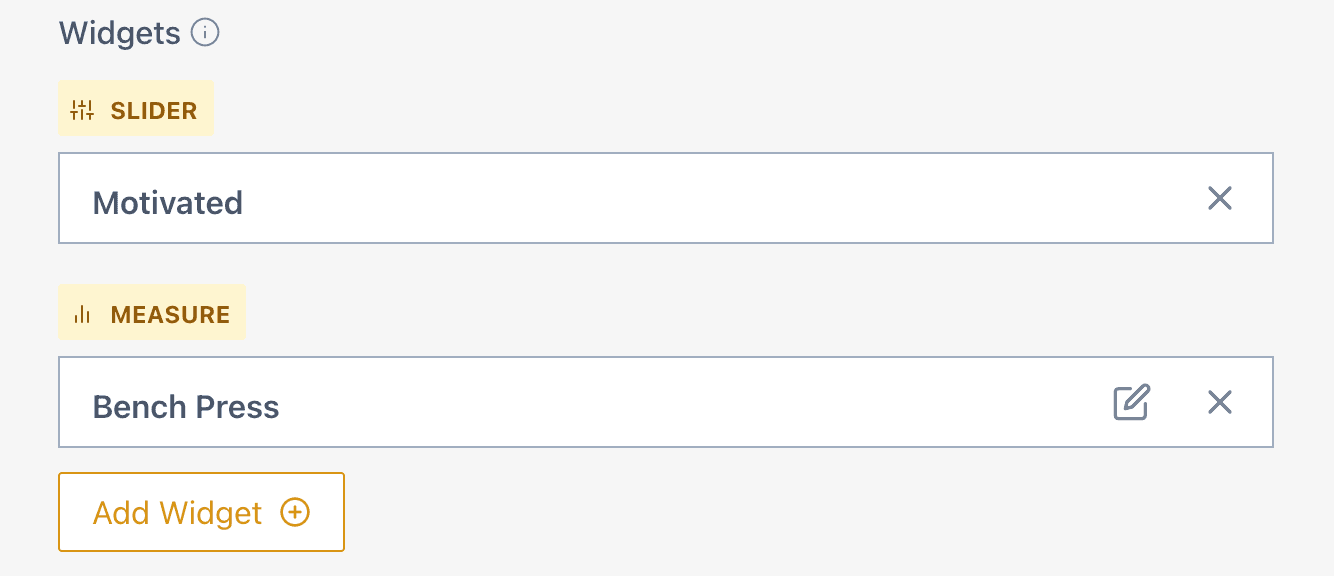Click the slider icon in SLIDER badge
Image resolution: width=1334 pixels, height=576 pixels.
pyautogui.click(x=82, y=110)
